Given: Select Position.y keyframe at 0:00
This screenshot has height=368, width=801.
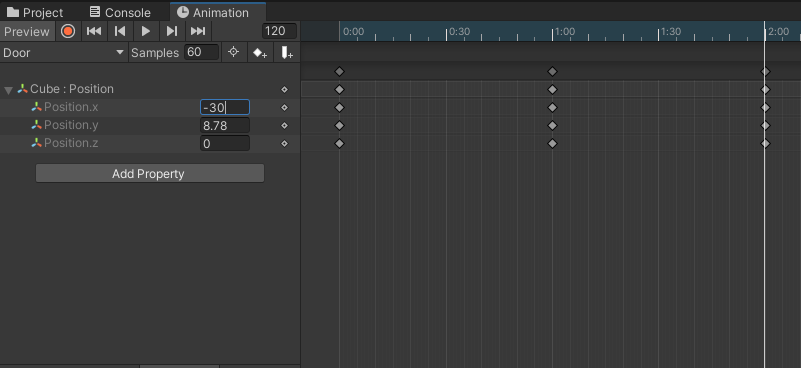Looking at the screenshot, I should (339, 126).
